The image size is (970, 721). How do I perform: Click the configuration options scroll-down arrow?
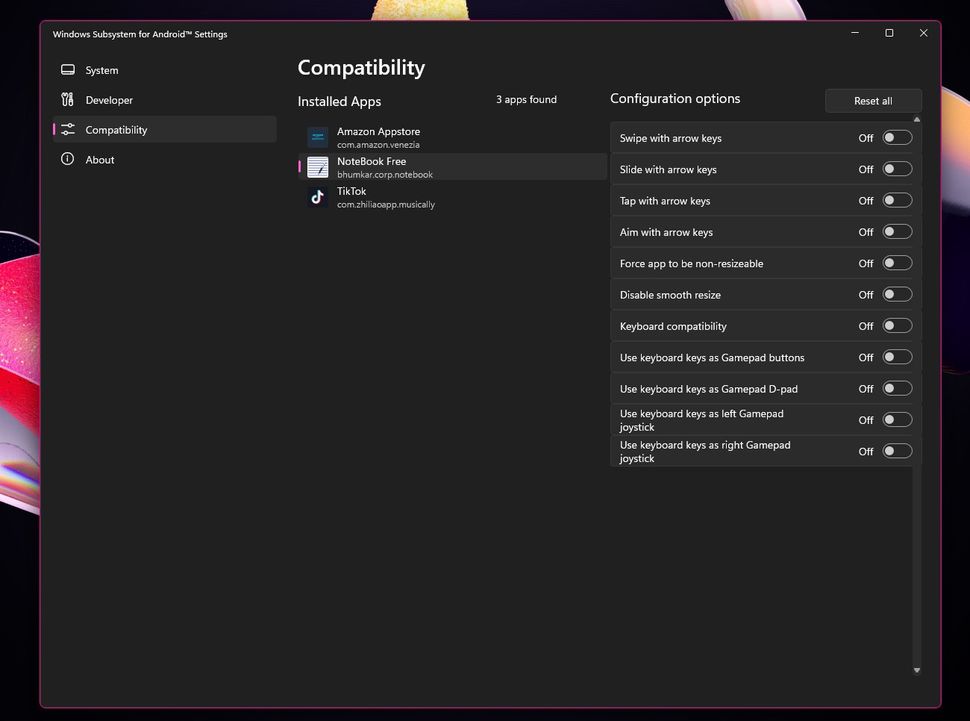[916, 670]
